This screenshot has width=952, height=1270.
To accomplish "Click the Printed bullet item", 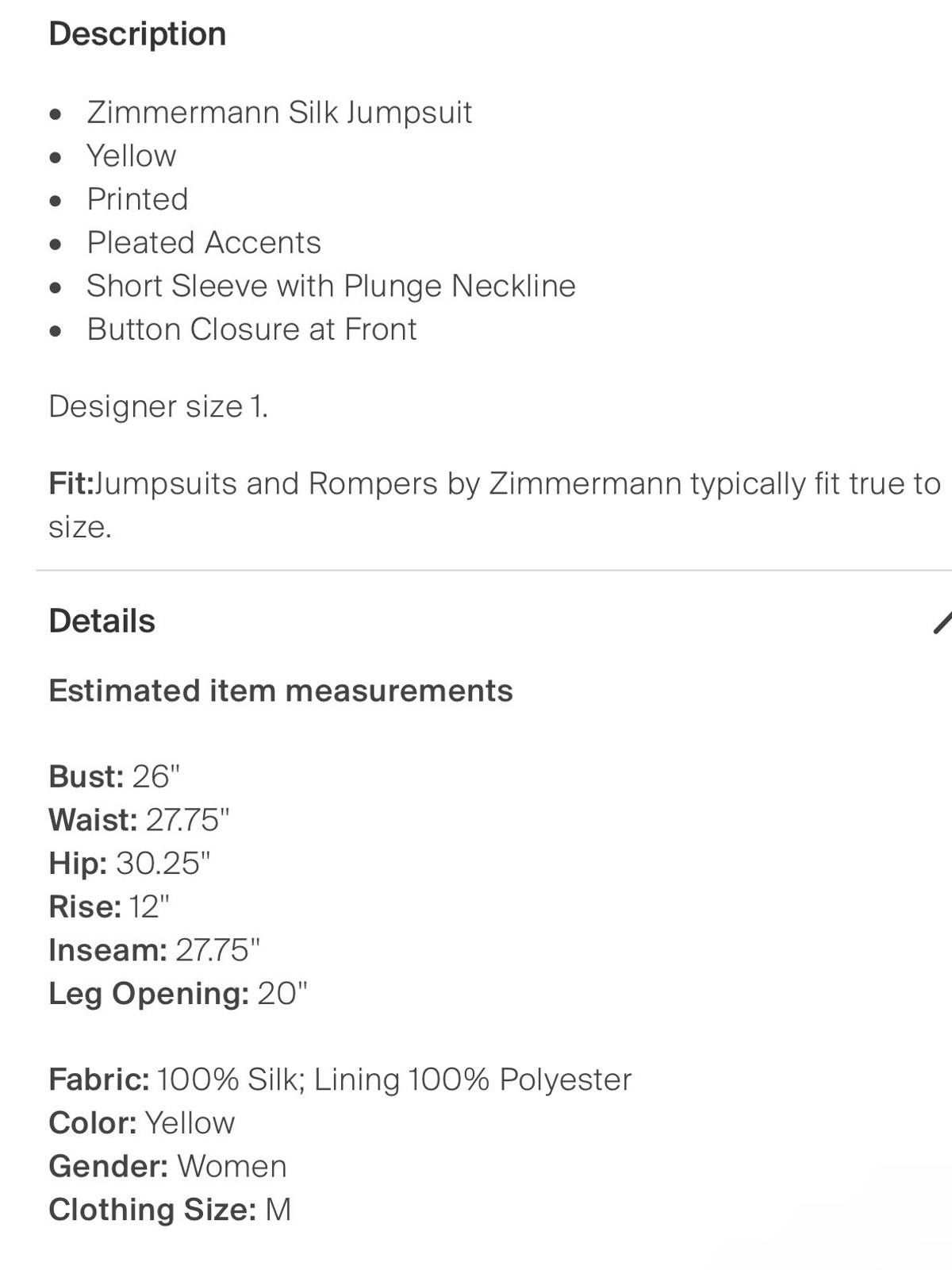I will click(137, 199).
